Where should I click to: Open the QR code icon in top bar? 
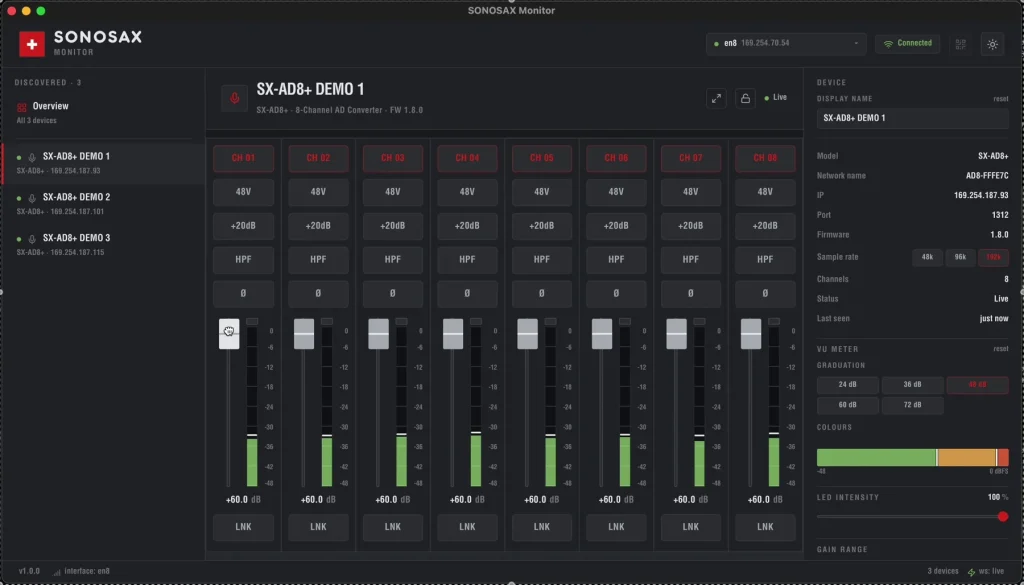pos(961,44)
